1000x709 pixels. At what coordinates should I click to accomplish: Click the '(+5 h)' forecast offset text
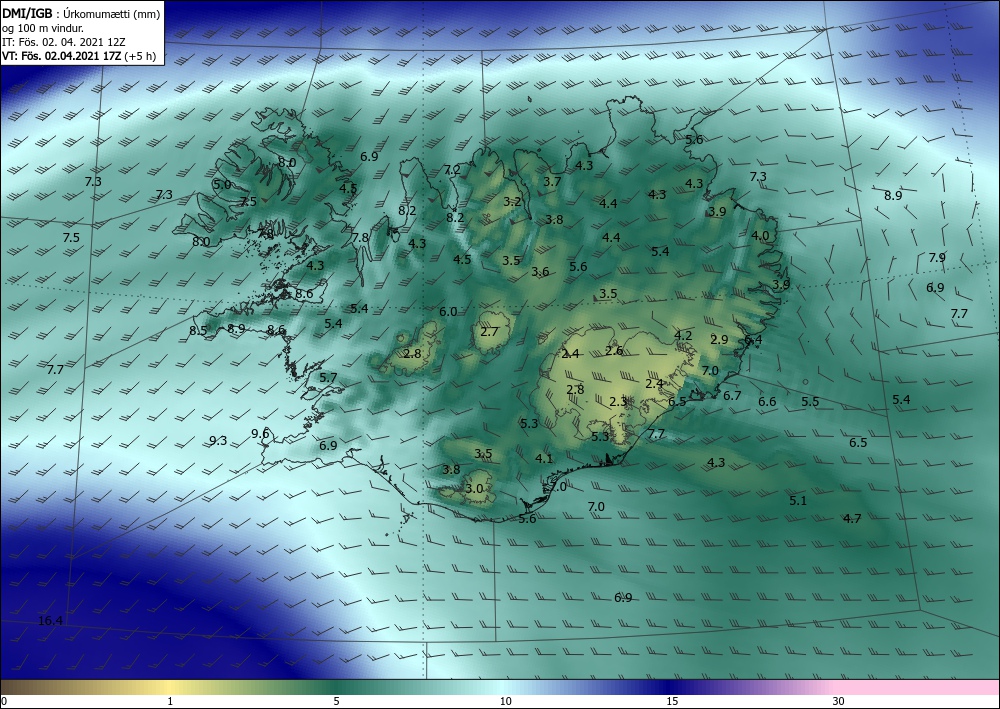pyautogui.click(x=142, y=56)
